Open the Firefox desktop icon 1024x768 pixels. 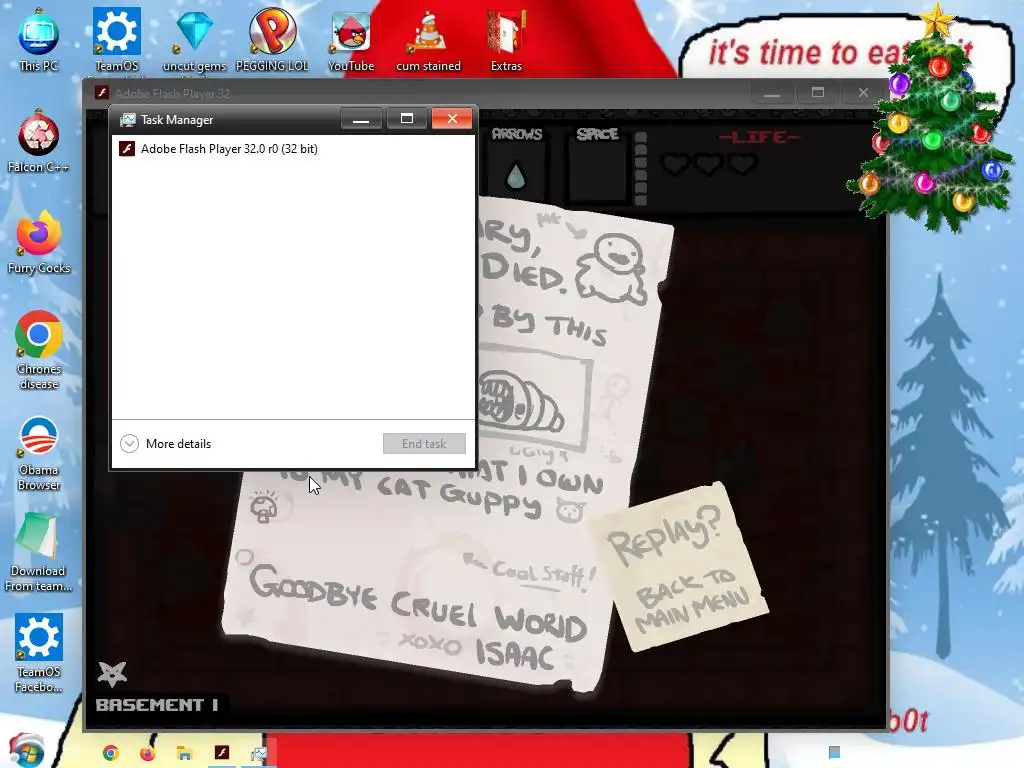(x=39, y=242)
